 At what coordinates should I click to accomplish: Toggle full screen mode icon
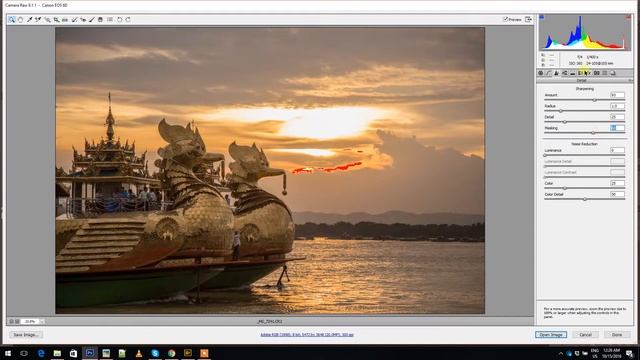click(x=528, y=20)
